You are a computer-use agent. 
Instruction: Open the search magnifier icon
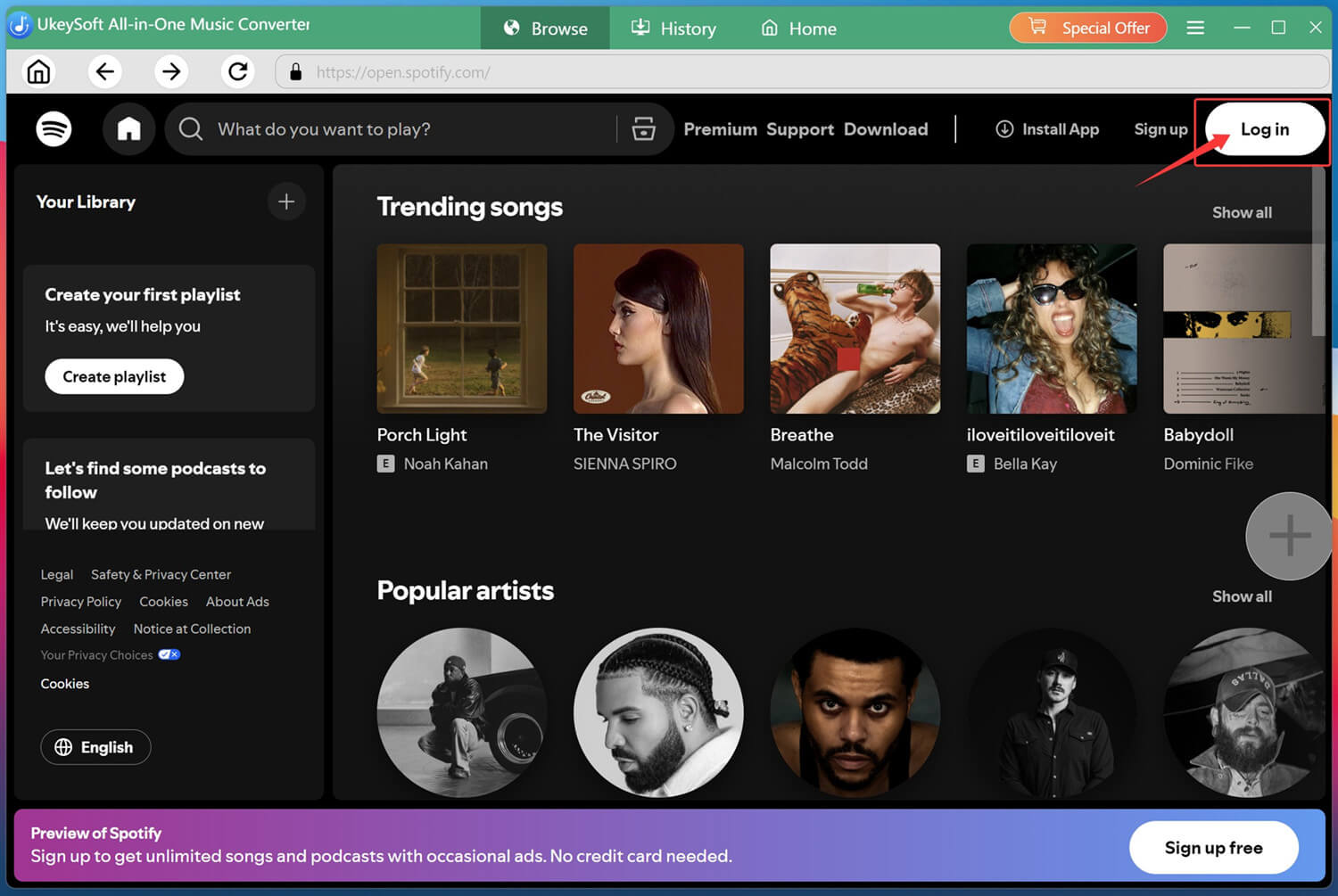(190, 128)
